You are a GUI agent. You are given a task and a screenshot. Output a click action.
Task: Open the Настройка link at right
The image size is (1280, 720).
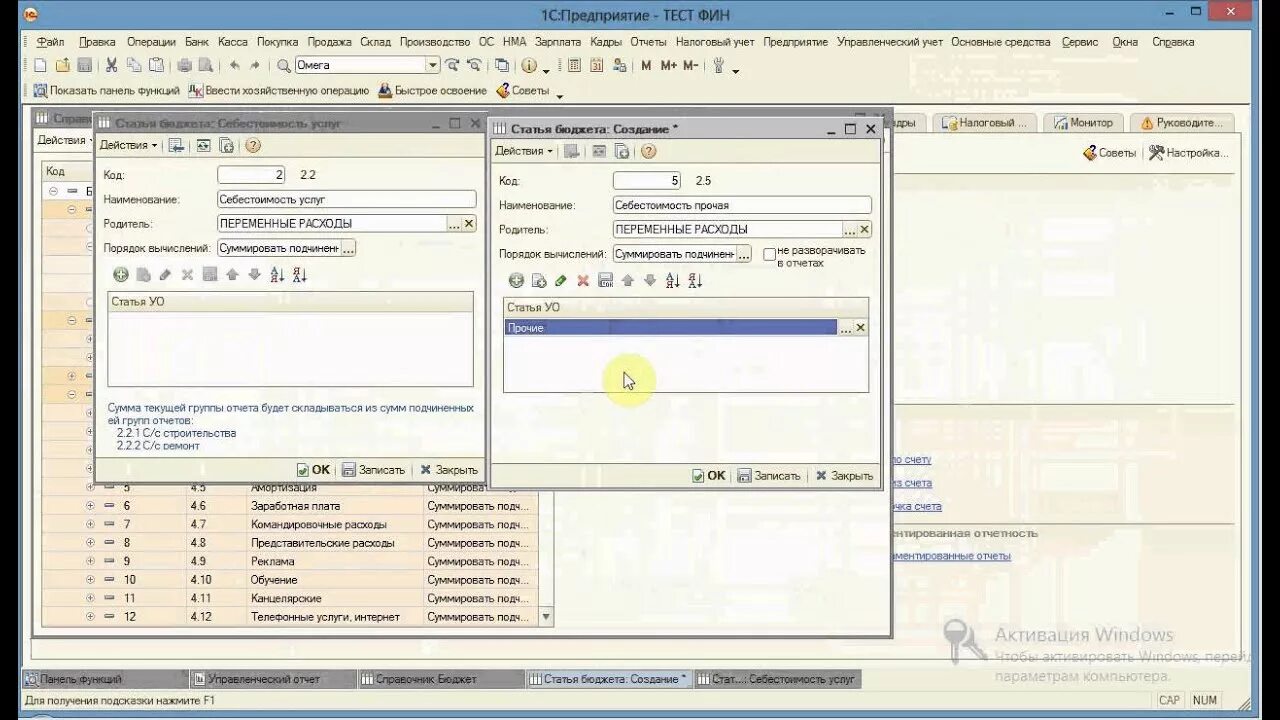[1188, 153]
